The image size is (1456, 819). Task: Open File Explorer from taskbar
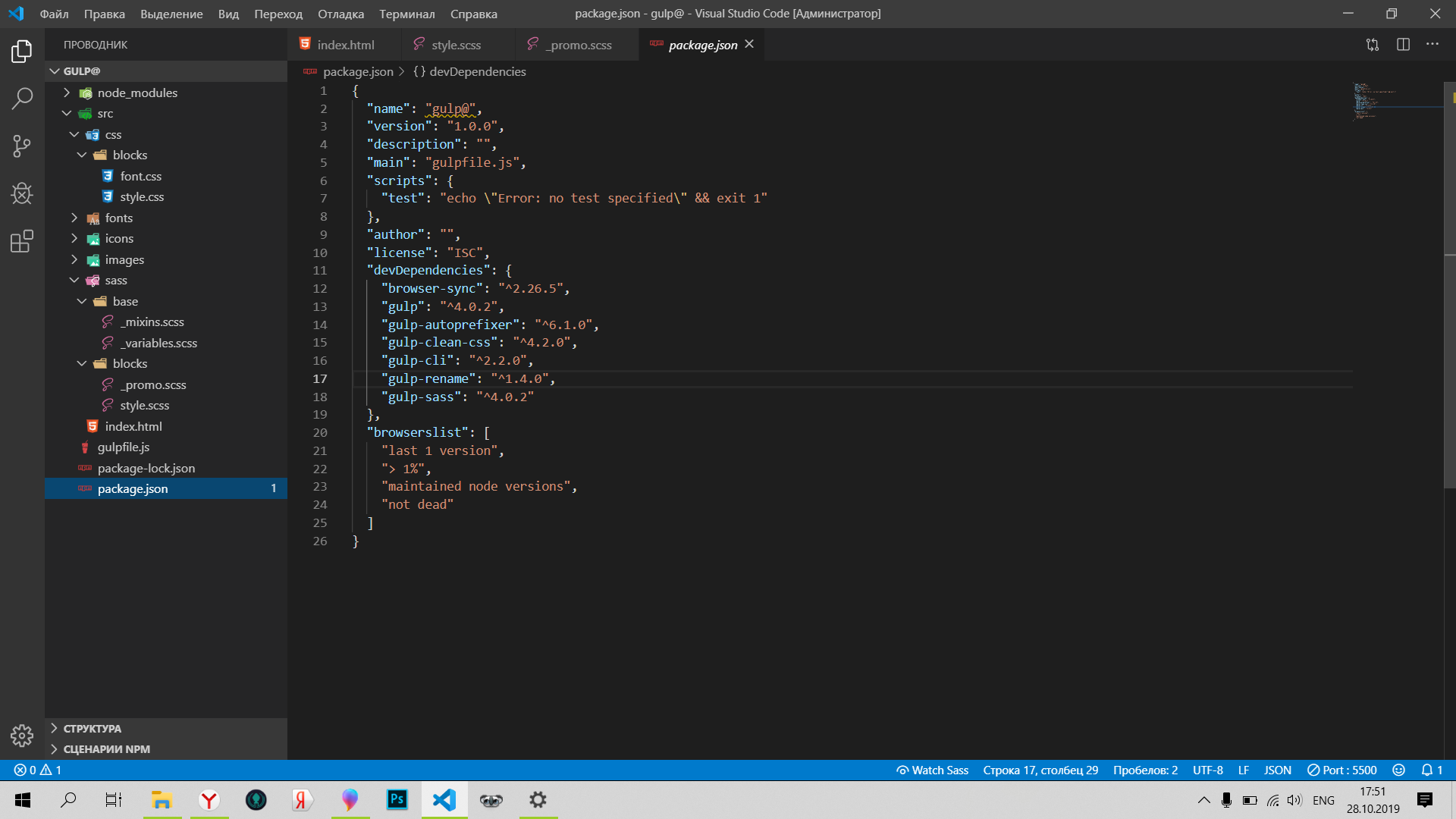pos(162,799)
